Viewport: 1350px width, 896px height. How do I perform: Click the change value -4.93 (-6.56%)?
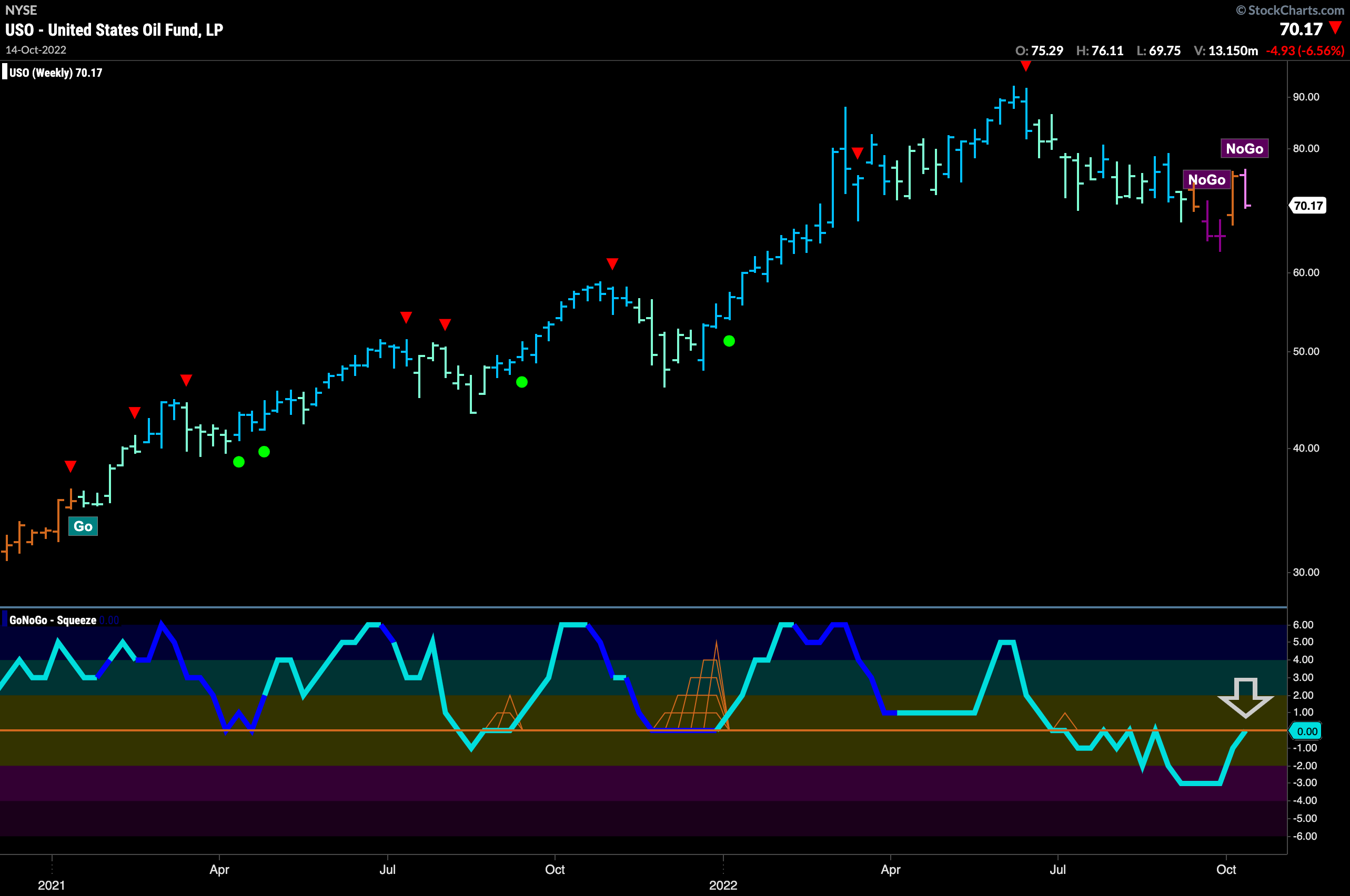(x=1305, y=50)
